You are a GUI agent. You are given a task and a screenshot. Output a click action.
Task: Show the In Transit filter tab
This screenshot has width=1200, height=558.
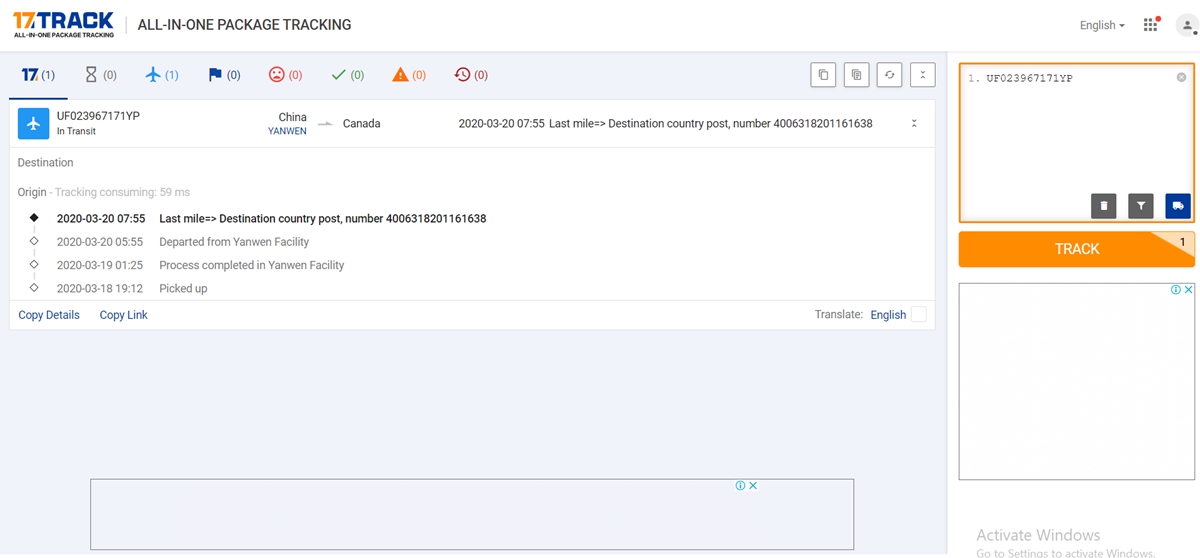(x=162, y=75)
